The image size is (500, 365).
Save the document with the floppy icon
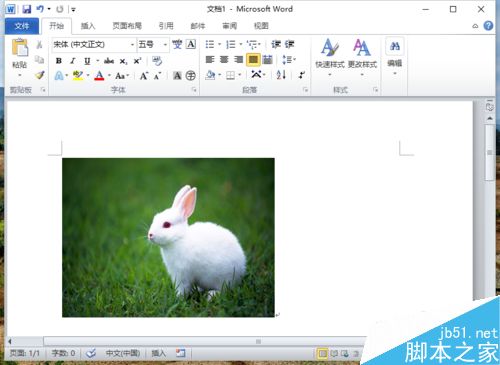[27, 9]
